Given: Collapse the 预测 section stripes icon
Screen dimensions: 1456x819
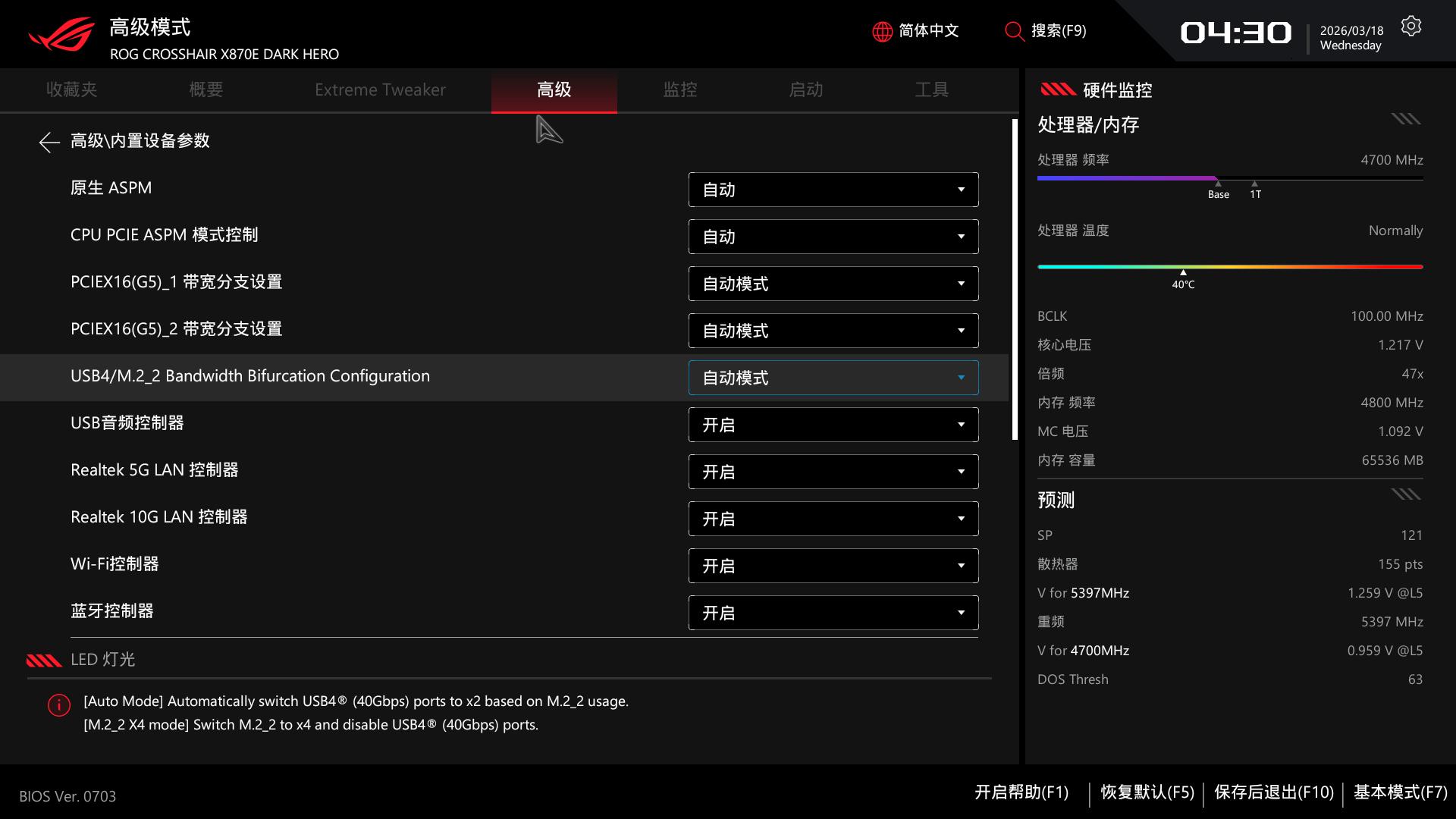Looking at the screenshot, I should [1405, 495].
